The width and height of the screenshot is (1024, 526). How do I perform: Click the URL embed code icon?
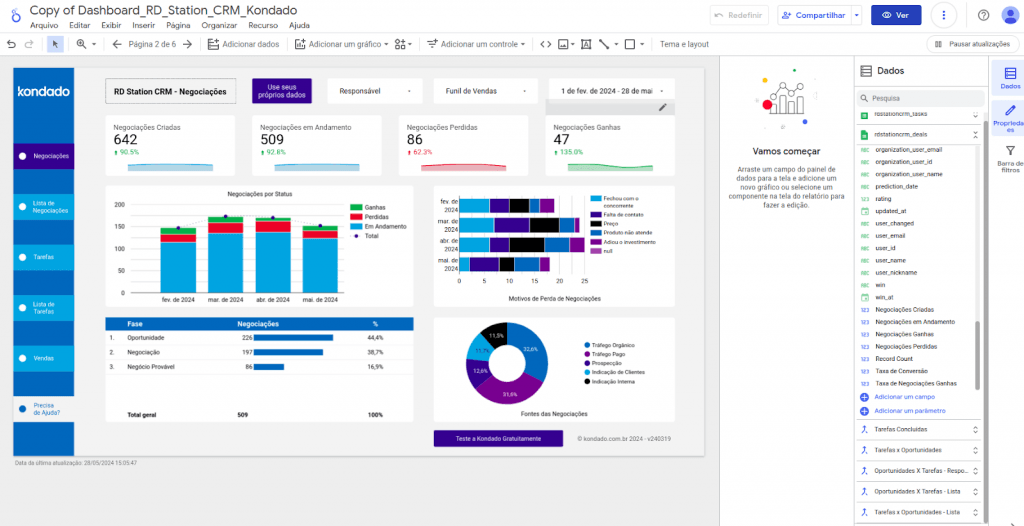coord(545,44)
